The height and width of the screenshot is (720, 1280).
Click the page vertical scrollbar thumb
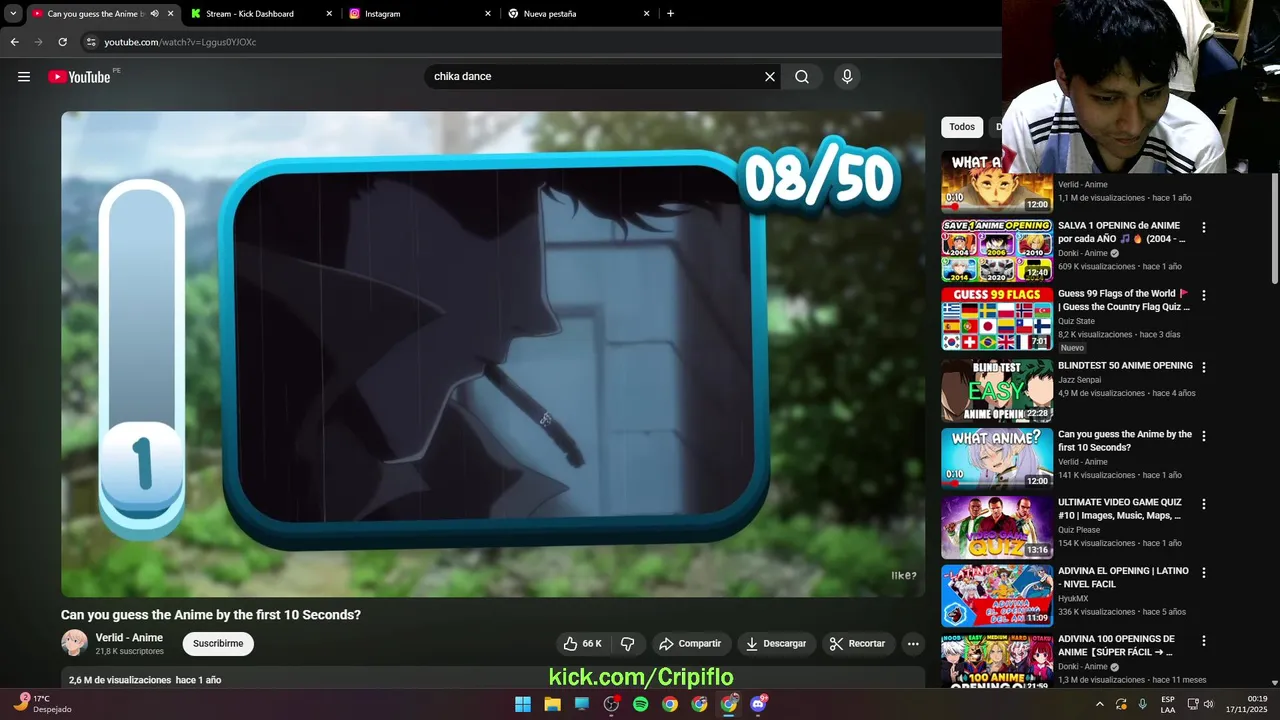pos(1274,228)
